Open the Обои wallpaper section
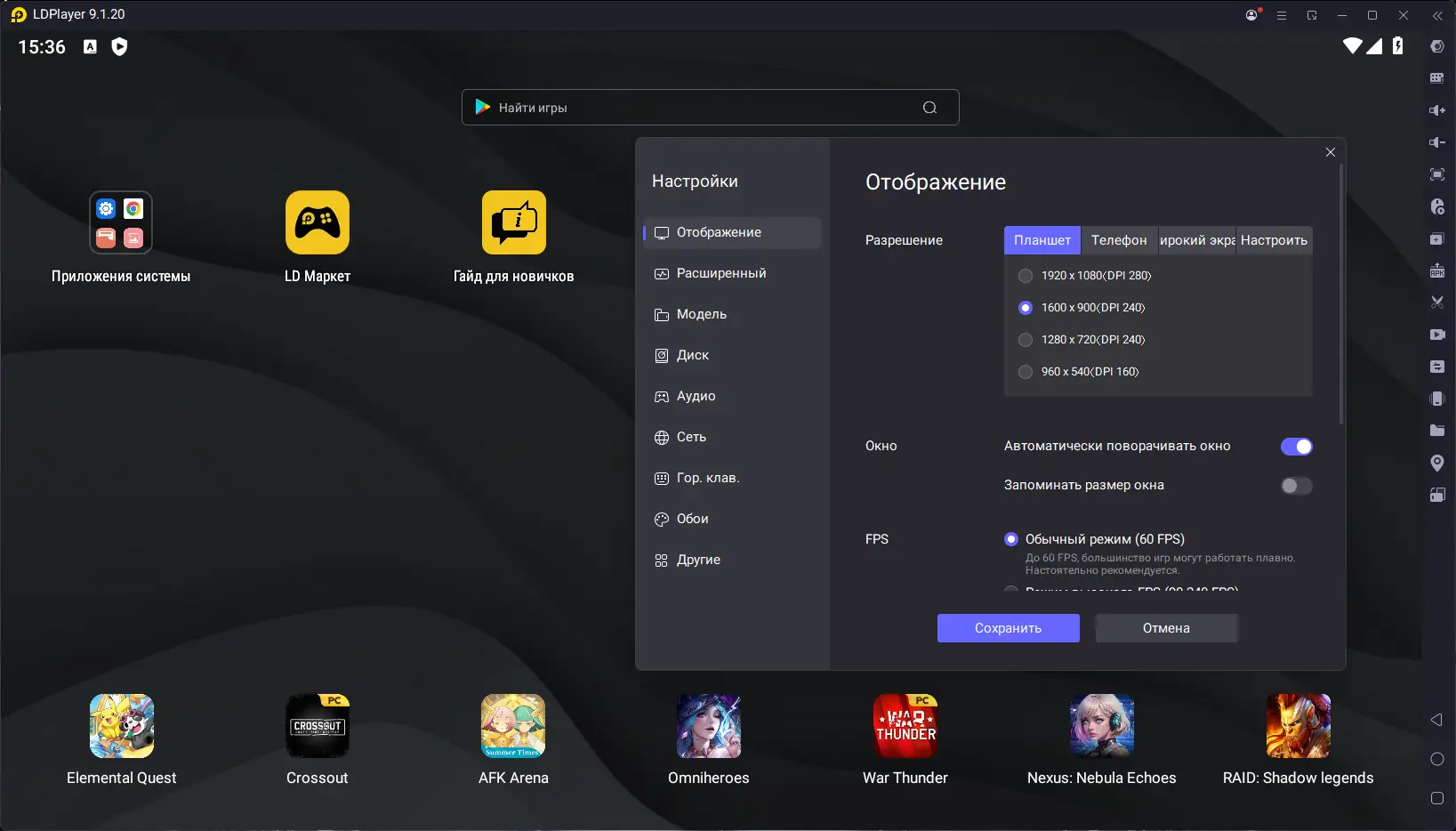 pyautogui.click(x=732, y=520)
